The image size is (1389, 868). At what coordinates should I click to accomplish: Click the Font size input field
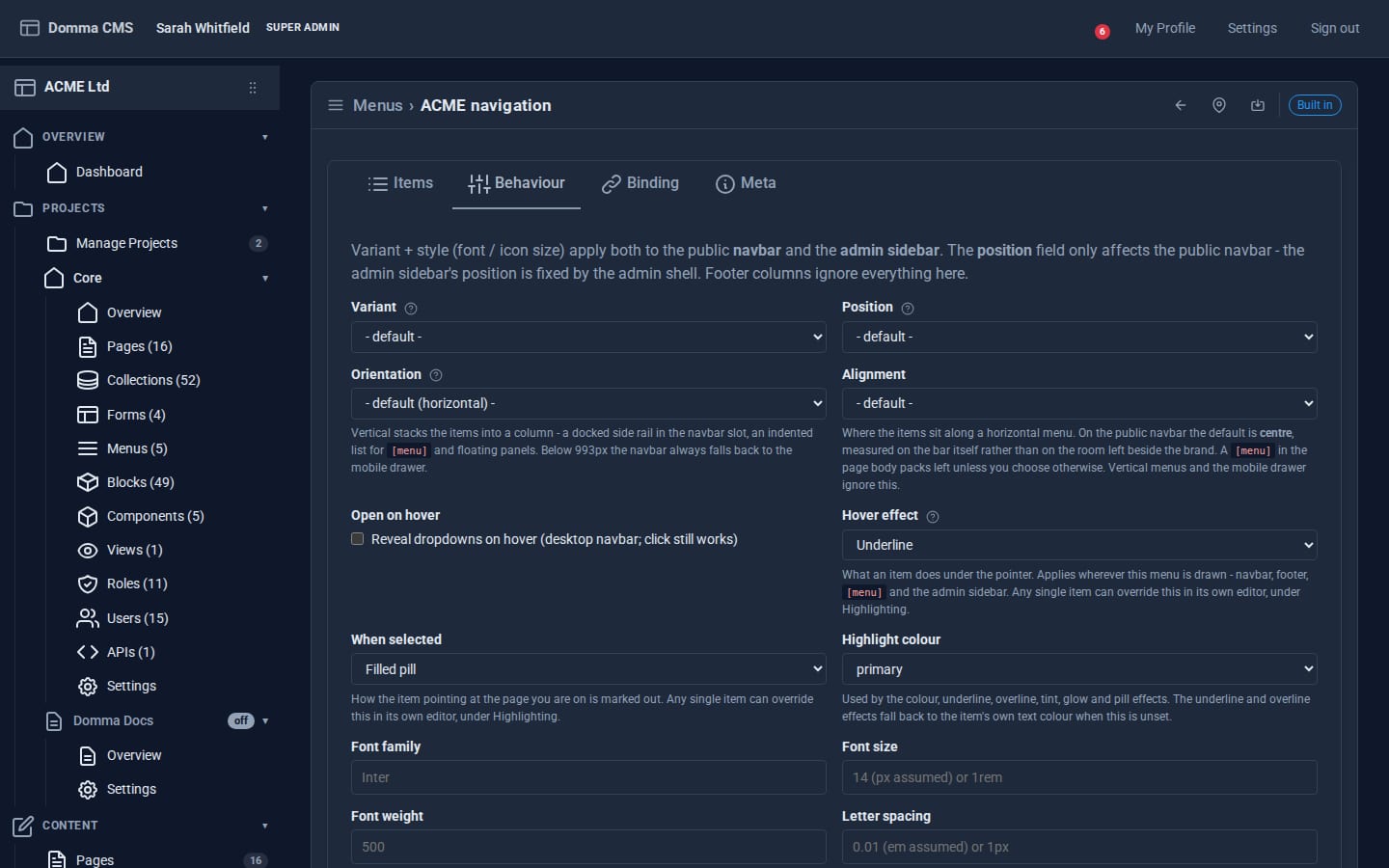[1079, 777]
